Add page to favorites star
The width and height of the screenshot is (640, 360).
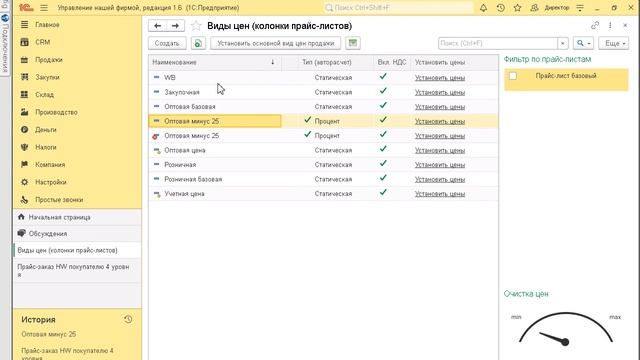coord(196,26)
